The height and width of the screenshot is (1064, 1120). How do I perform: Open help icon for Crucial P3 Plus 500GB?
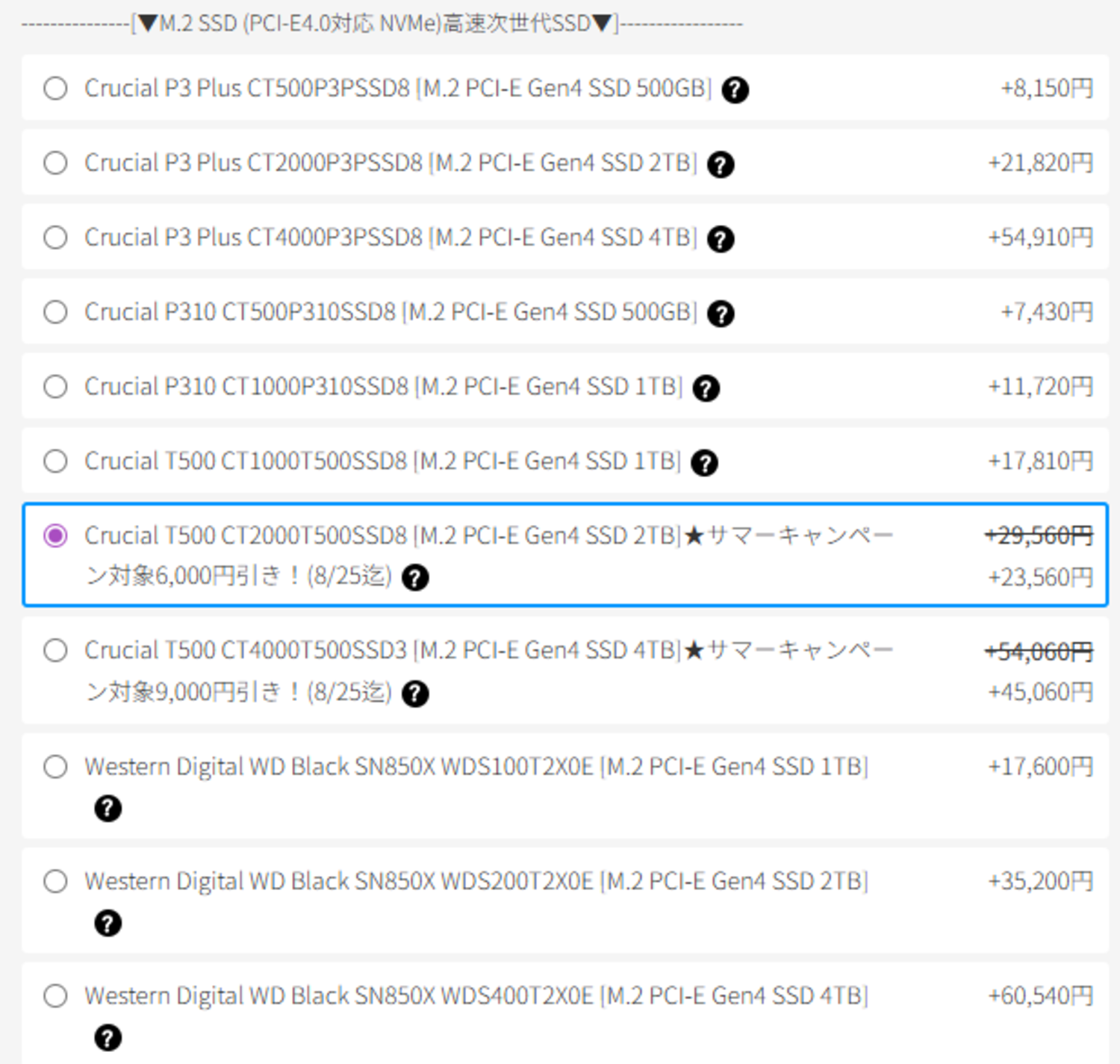point(735,90)
